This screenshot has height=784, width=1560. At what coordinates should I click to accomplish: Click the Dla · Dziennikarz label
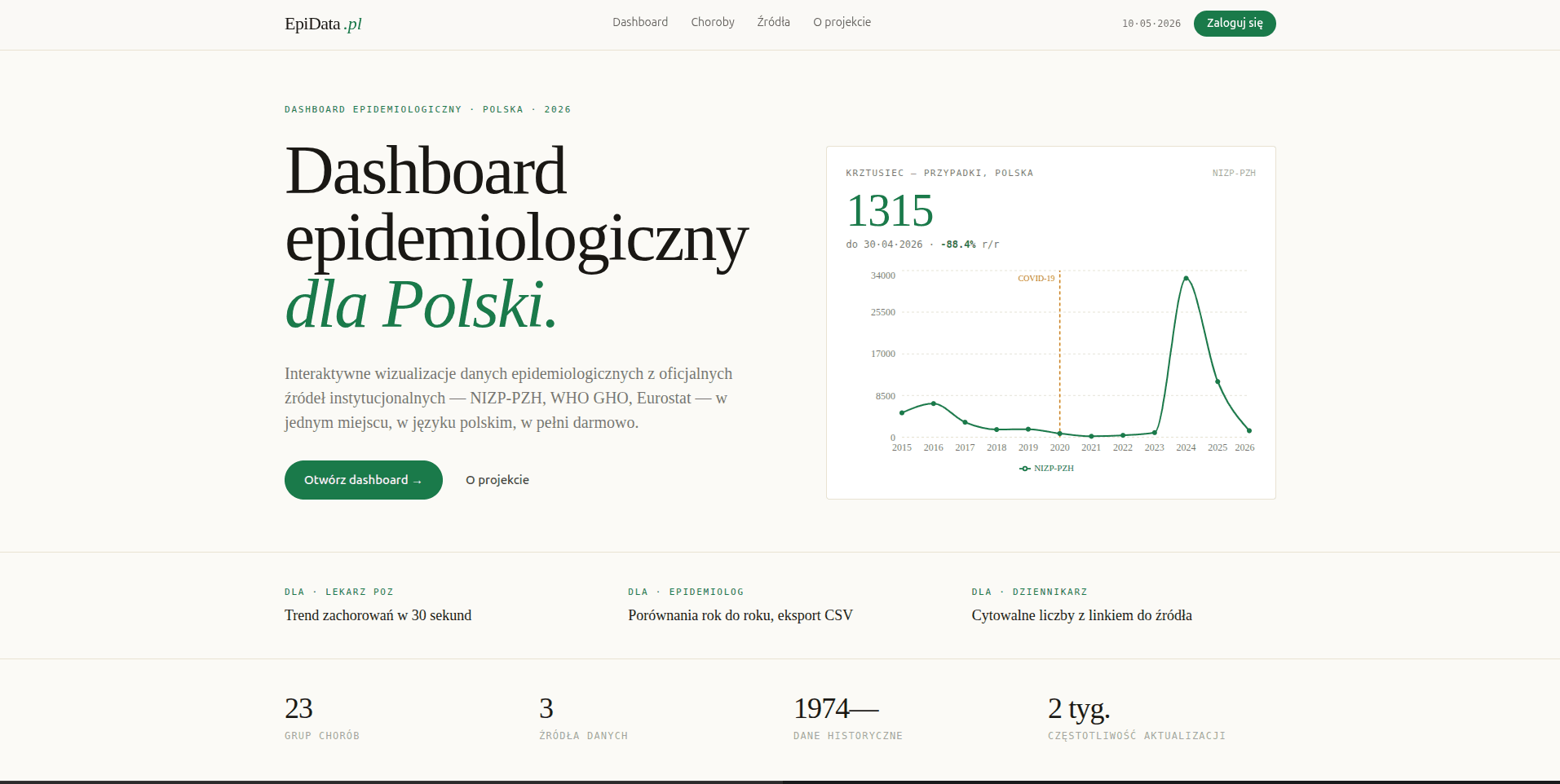(1029, 592)
